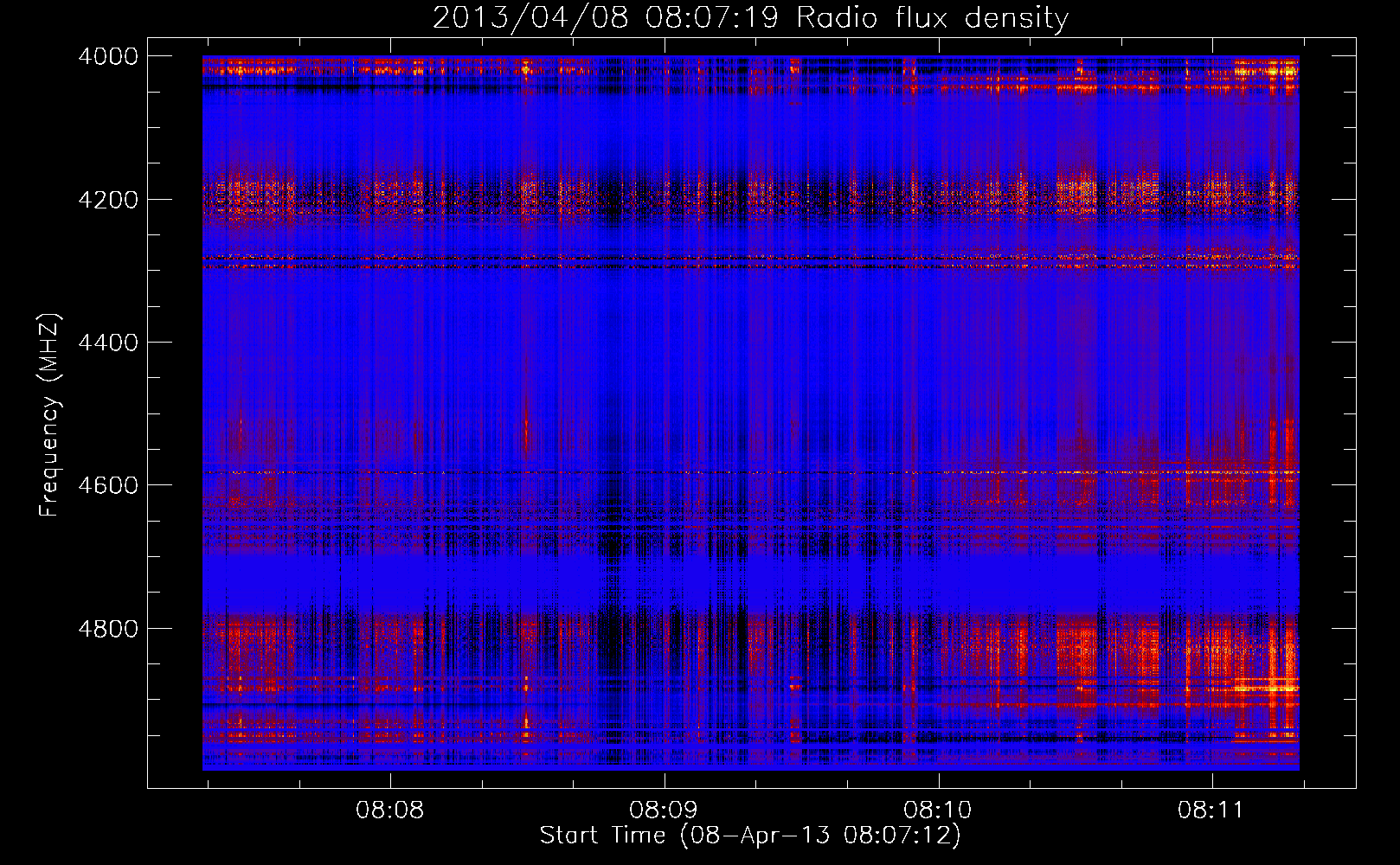Click the 08:11 time tick label
The image size is (1400, 865).
(1211, 811)
